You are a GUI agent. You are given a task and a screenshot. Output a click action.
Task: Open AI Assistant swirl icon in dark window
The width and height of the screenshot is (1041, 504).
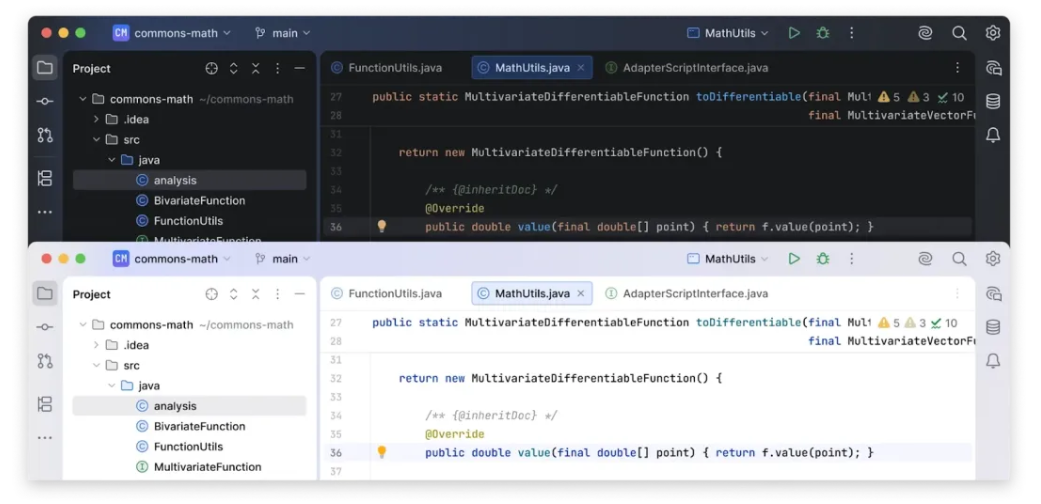point(925,33)
